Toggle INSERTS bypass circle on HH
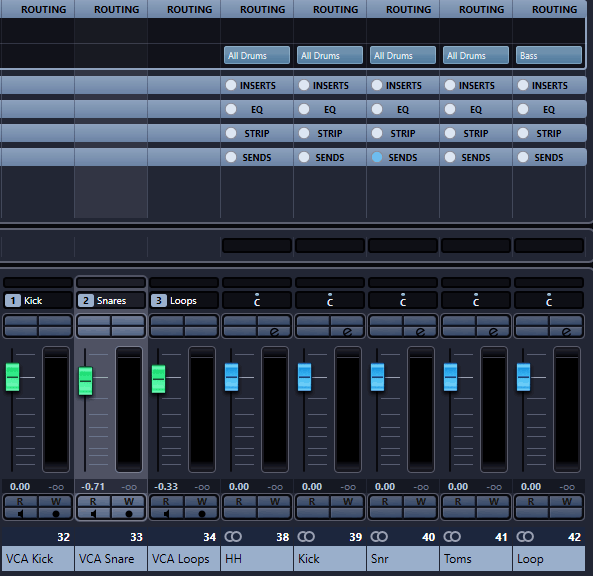593x576 pixels. click(231, 85)
